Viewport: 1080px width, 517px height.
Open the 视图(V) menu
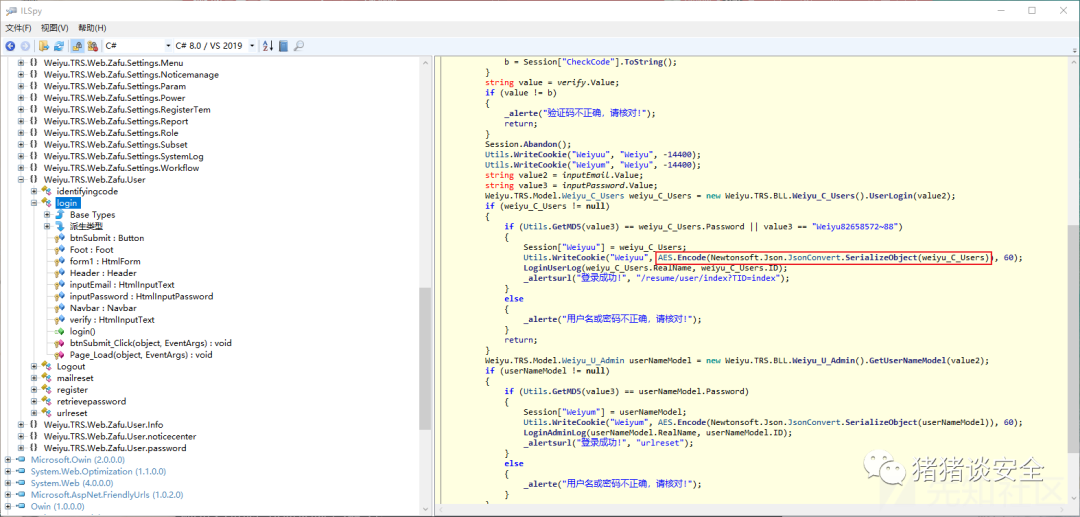pyautogui.click(x=54, y=28)
